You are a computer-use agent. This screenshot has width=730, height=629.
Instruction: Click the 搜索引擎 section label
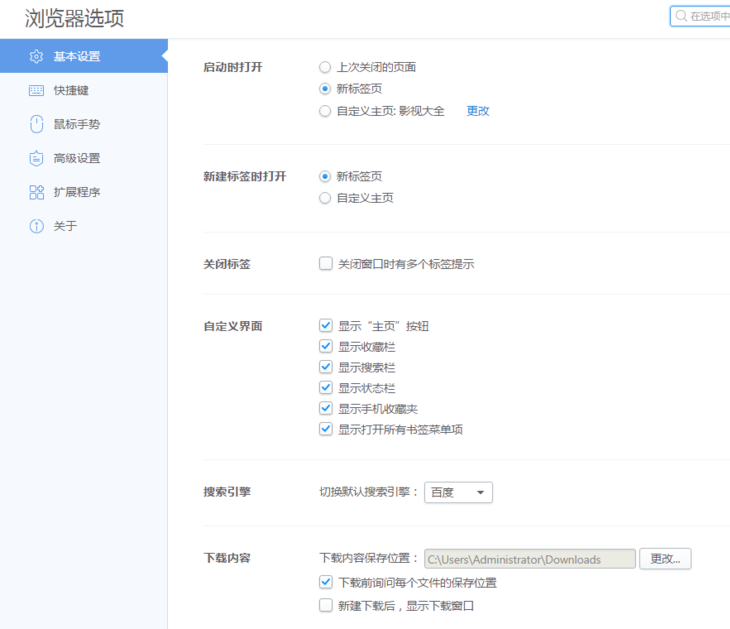(x=227, y=492)
